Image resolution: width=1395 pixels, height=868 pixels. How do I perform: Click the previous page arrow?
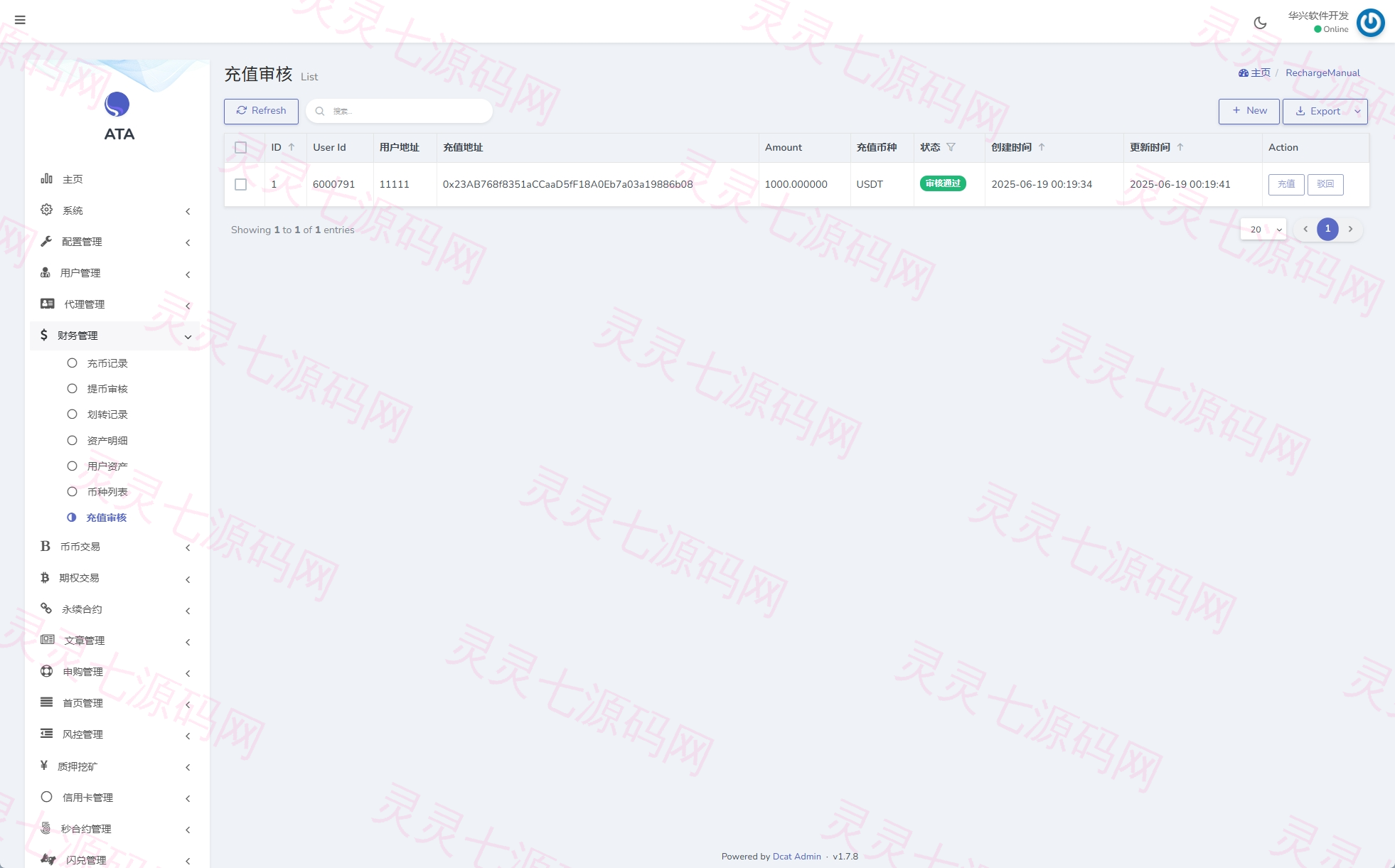pyautogui.click(x=1305, y=229)
